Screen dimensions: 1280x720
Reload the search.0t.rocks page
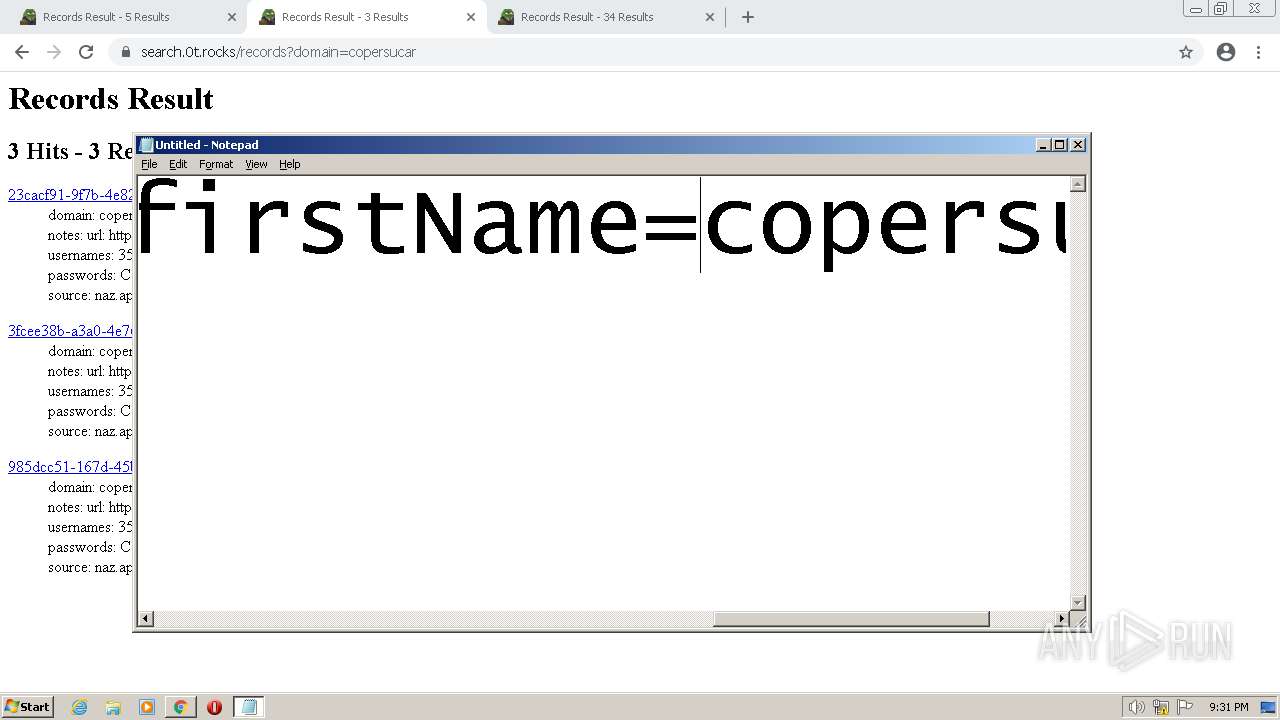point(86,52)
